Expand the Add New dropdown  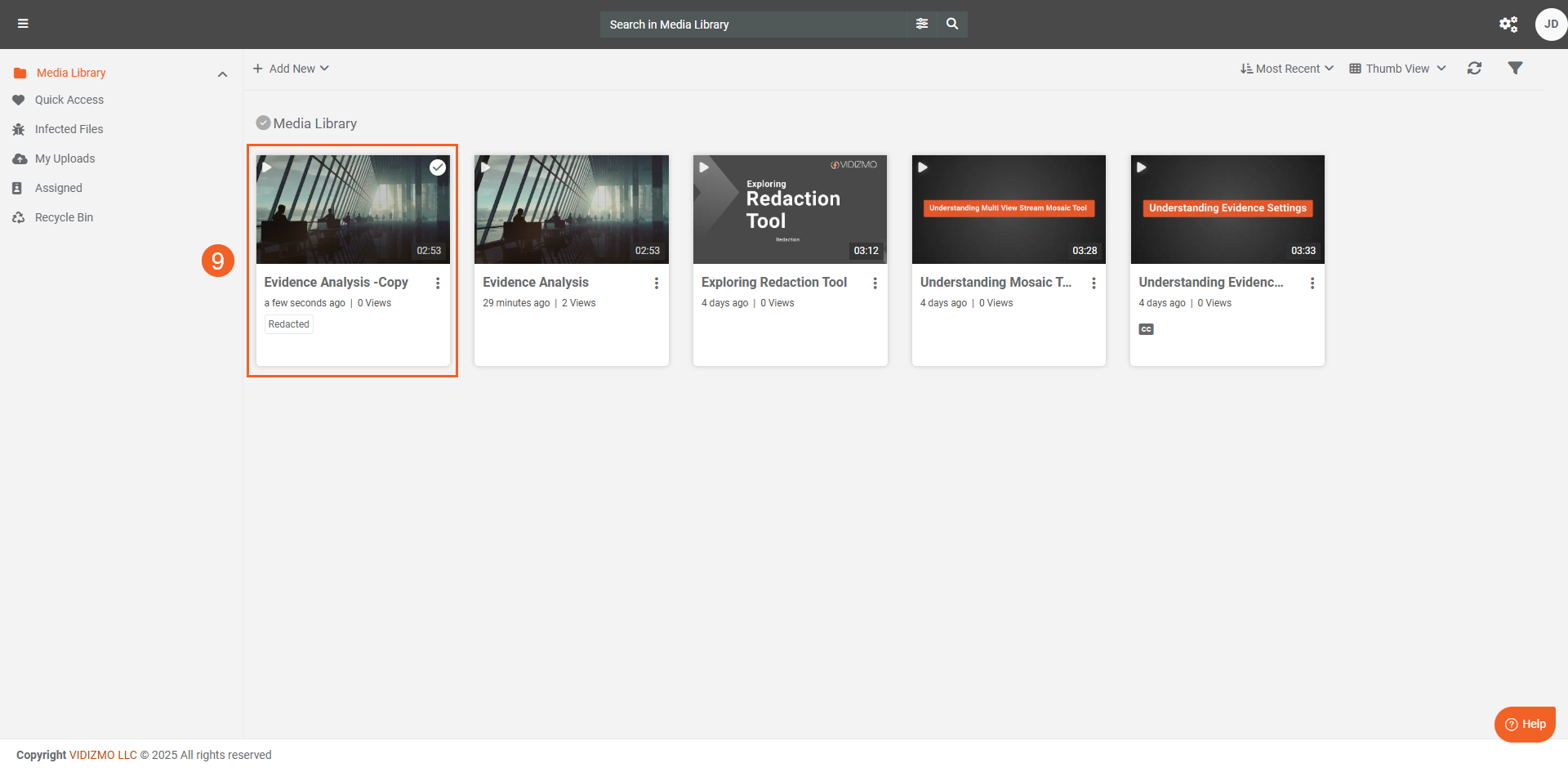click(x=292, y=69)
